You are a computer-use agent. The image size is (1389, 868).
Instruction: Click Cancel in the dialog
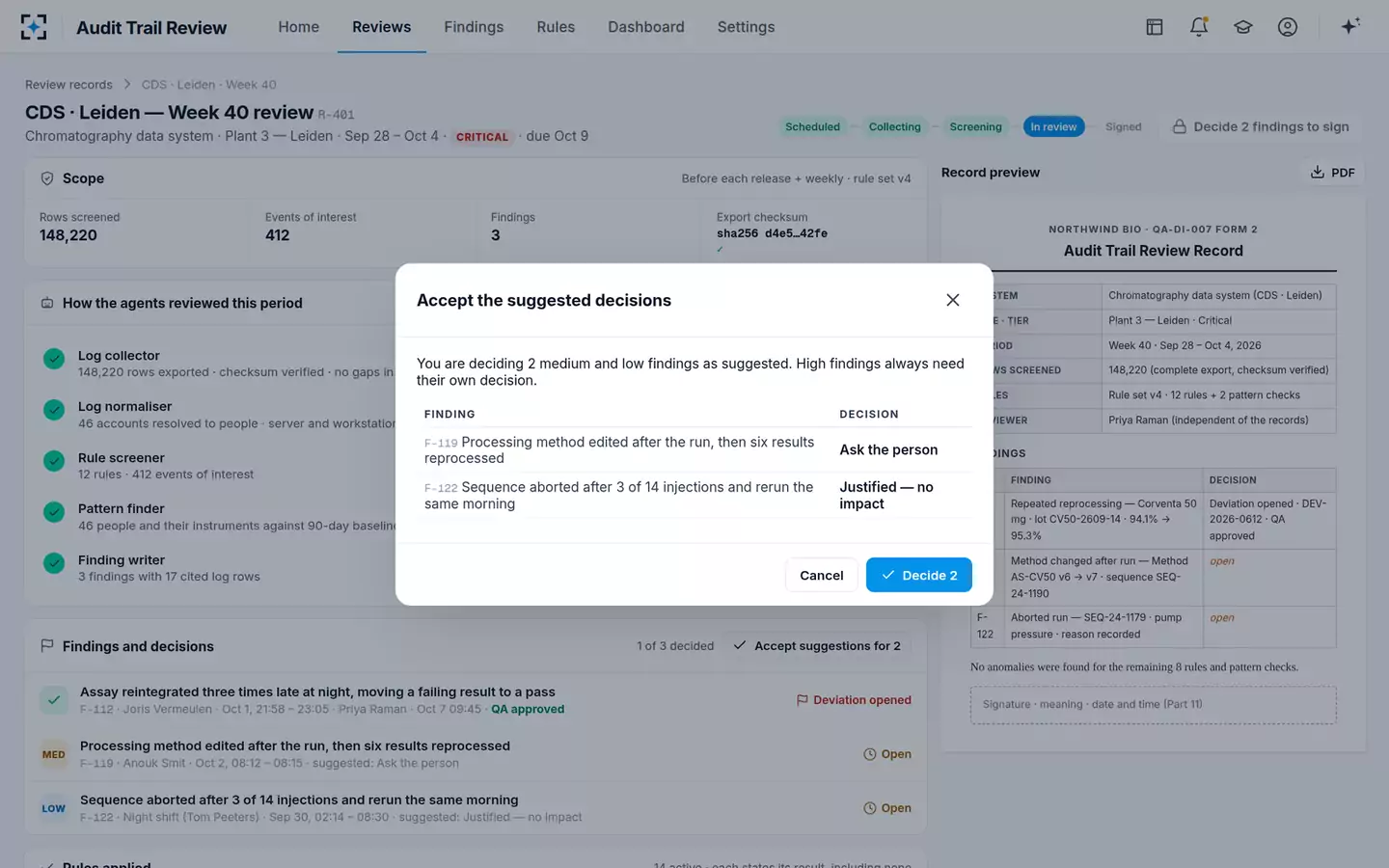pos(821,575)
